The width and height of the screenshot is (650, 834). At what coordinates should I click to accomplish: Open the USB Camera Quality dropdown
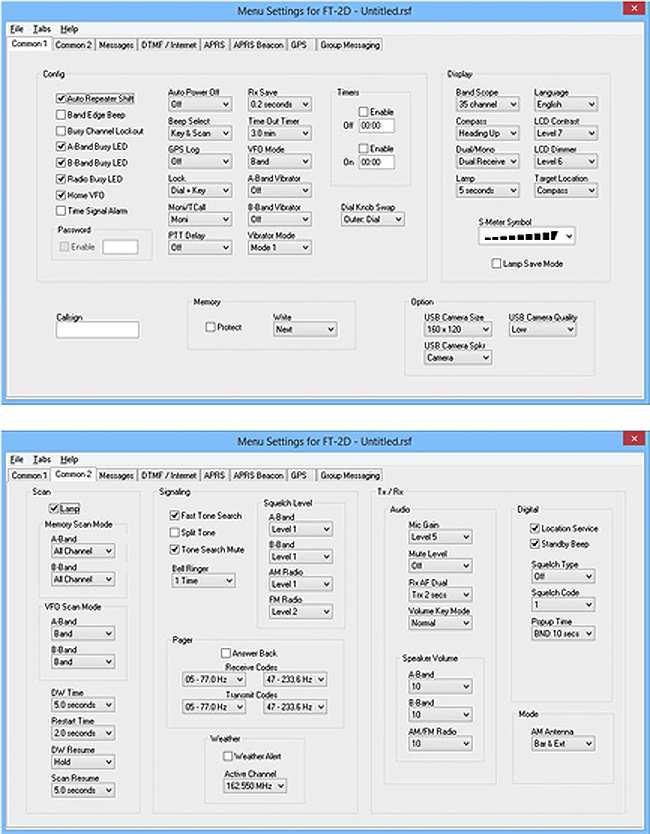tap(543, 329)
